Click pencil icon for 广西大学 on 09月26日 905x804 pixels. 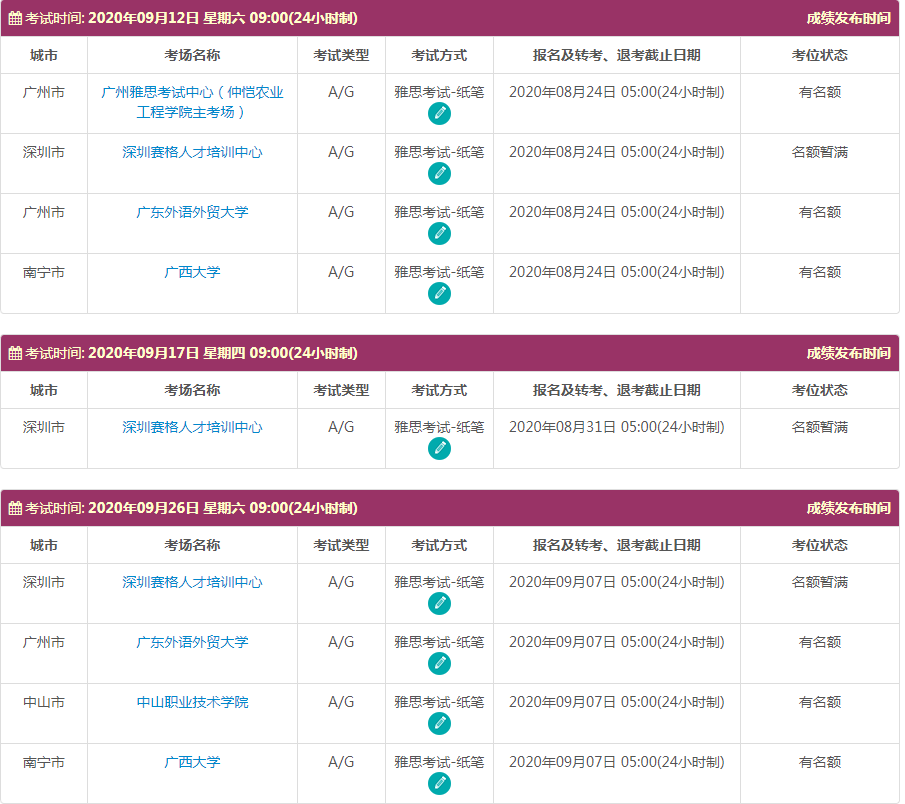(x=439, y=784)
